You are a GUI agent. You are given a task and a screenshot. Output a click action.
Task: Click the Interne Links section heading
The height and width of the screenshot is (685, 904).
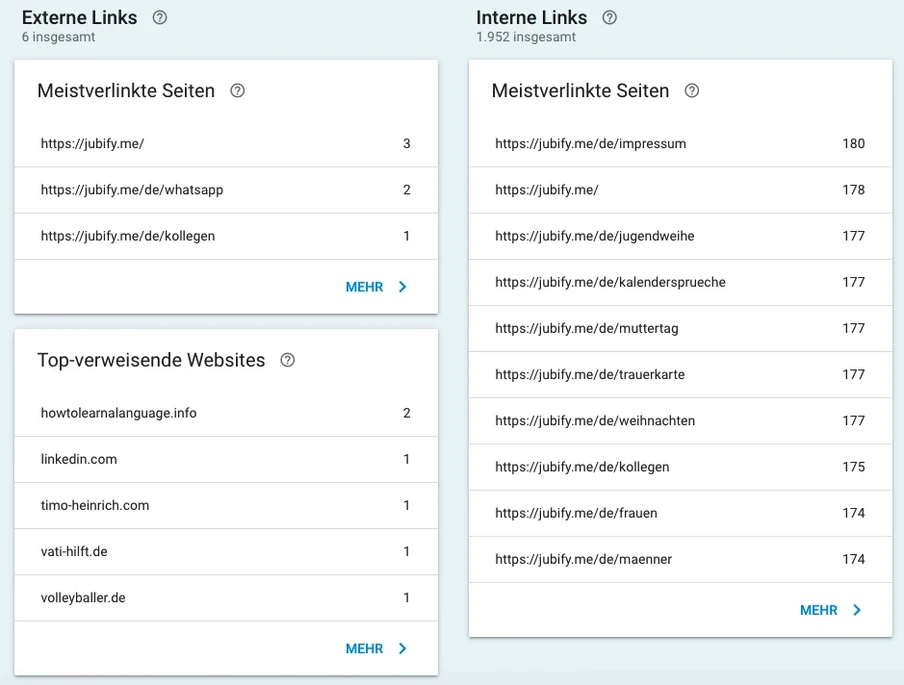531,17
